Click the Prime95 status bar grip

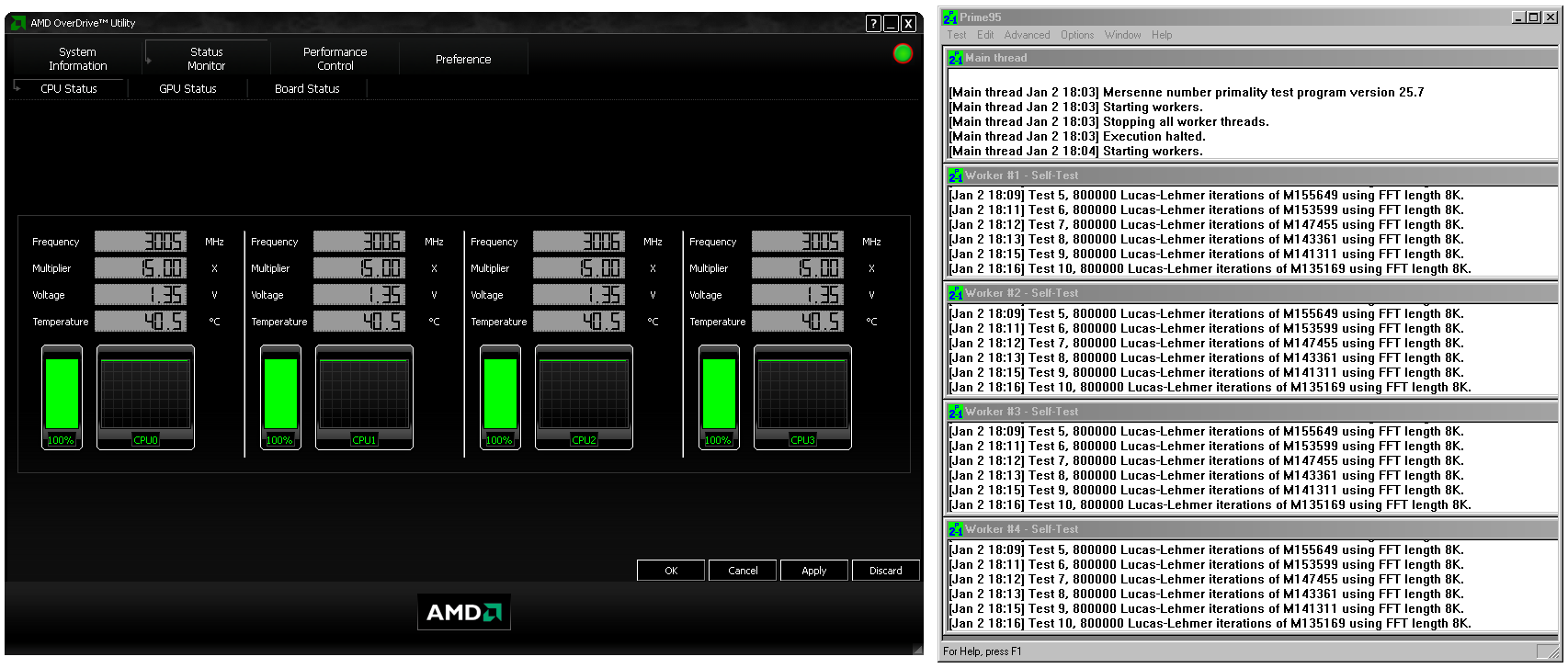point(1552,651)
